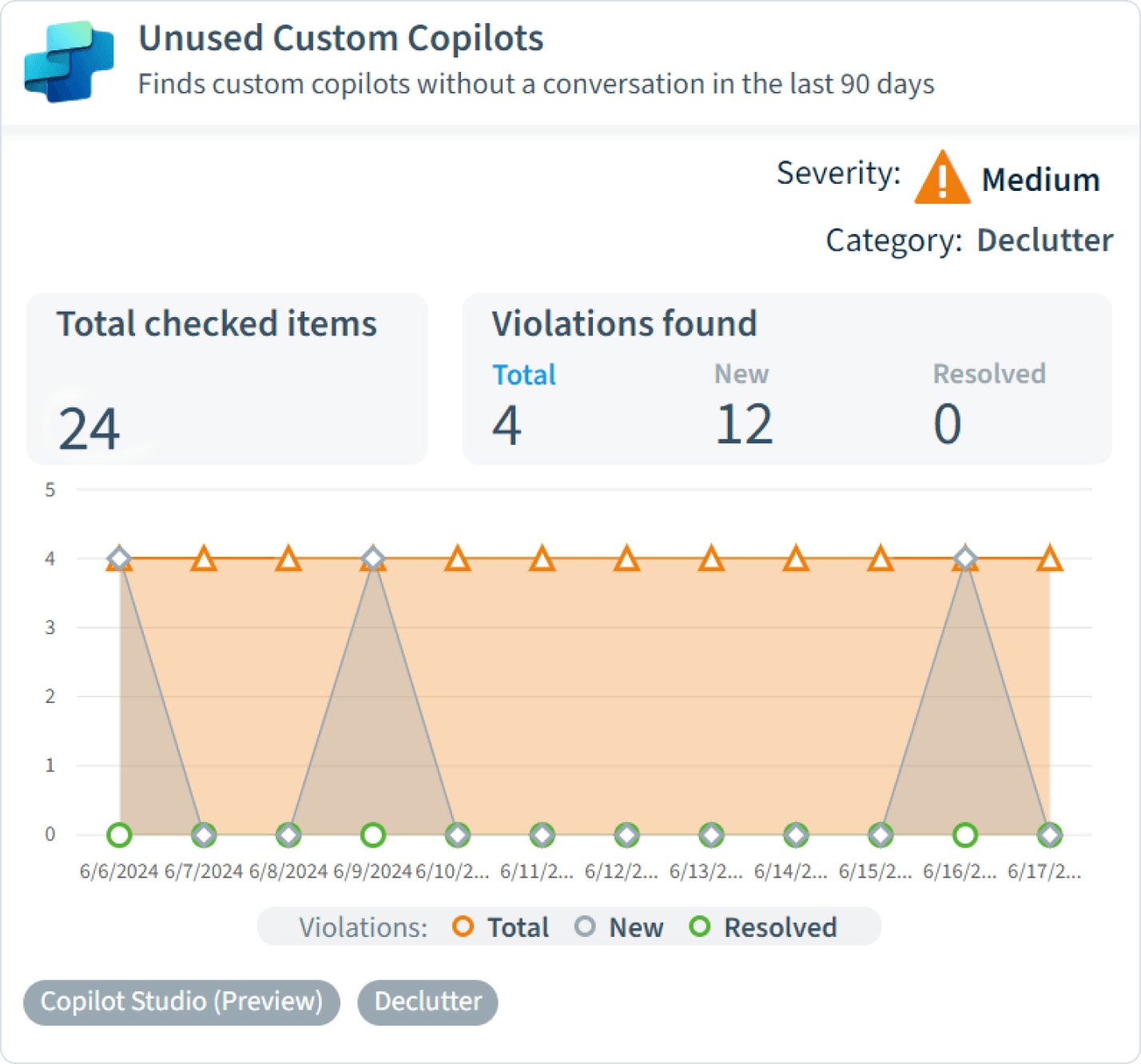1141x1064 pixels.
Task: Open the Unused Custom Copilots title
Action: (x=341, y=38)
